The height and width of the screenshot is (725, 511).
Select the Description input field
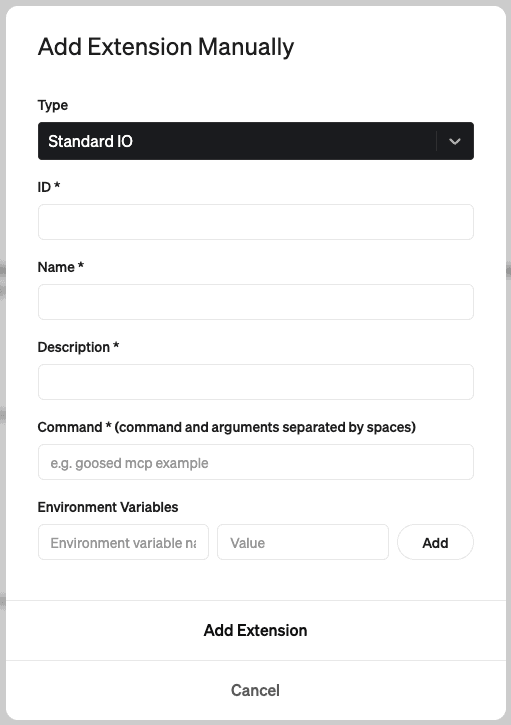(x=256, y=382)
